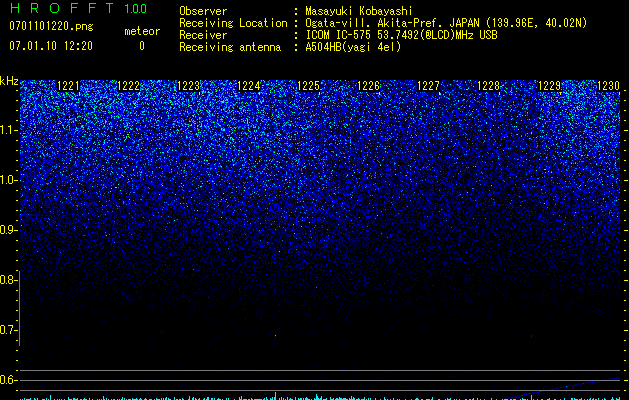Click the time marker 1222
Screen dimensions: 629x400
click(128, 86)
